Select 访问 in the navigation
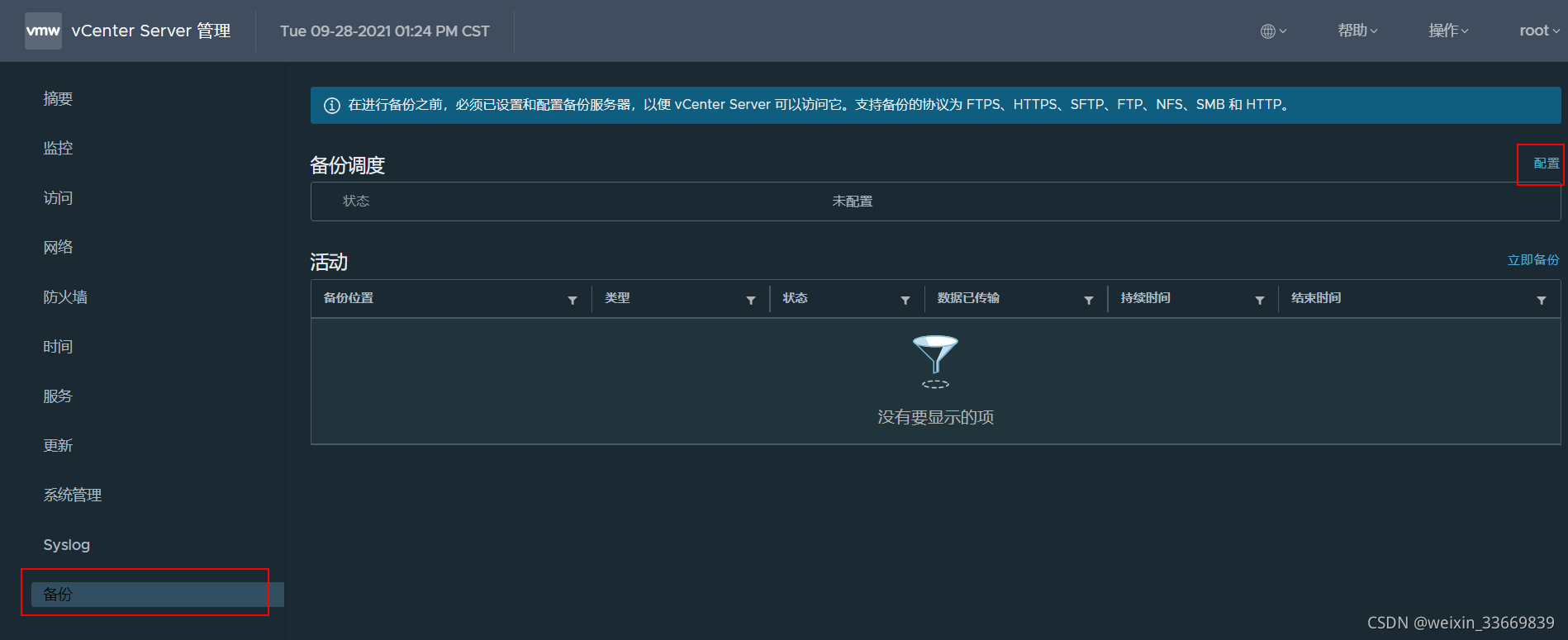The image size is (1568, 640). click(58, 197)
